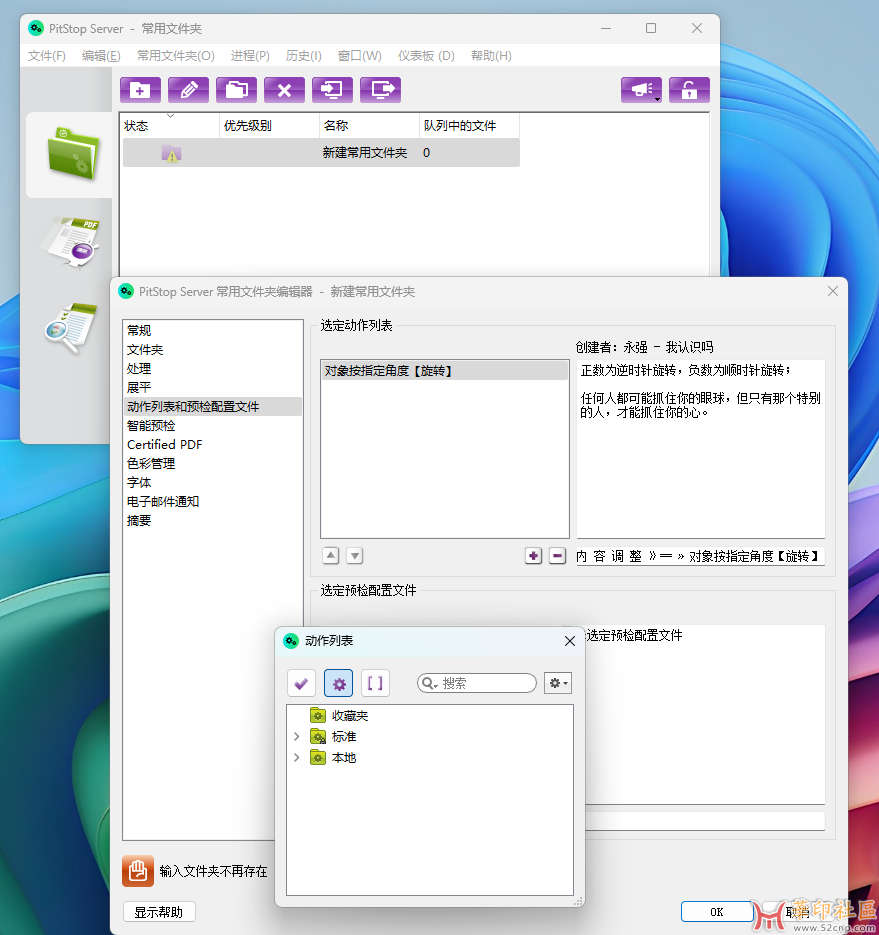This screenshot has width=879, height=935.
Task: Expand the 标准 folder in tree
Action: [x=296, y=737]
